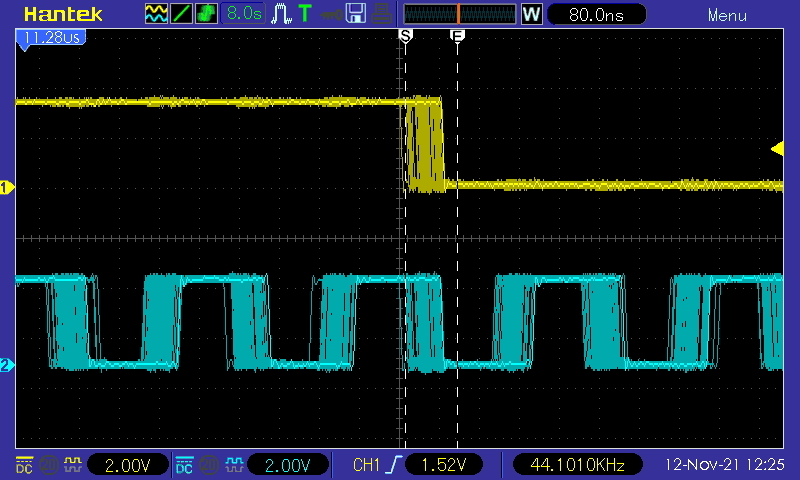
Task: Select the S cursor marker
Action: [406, 36]
